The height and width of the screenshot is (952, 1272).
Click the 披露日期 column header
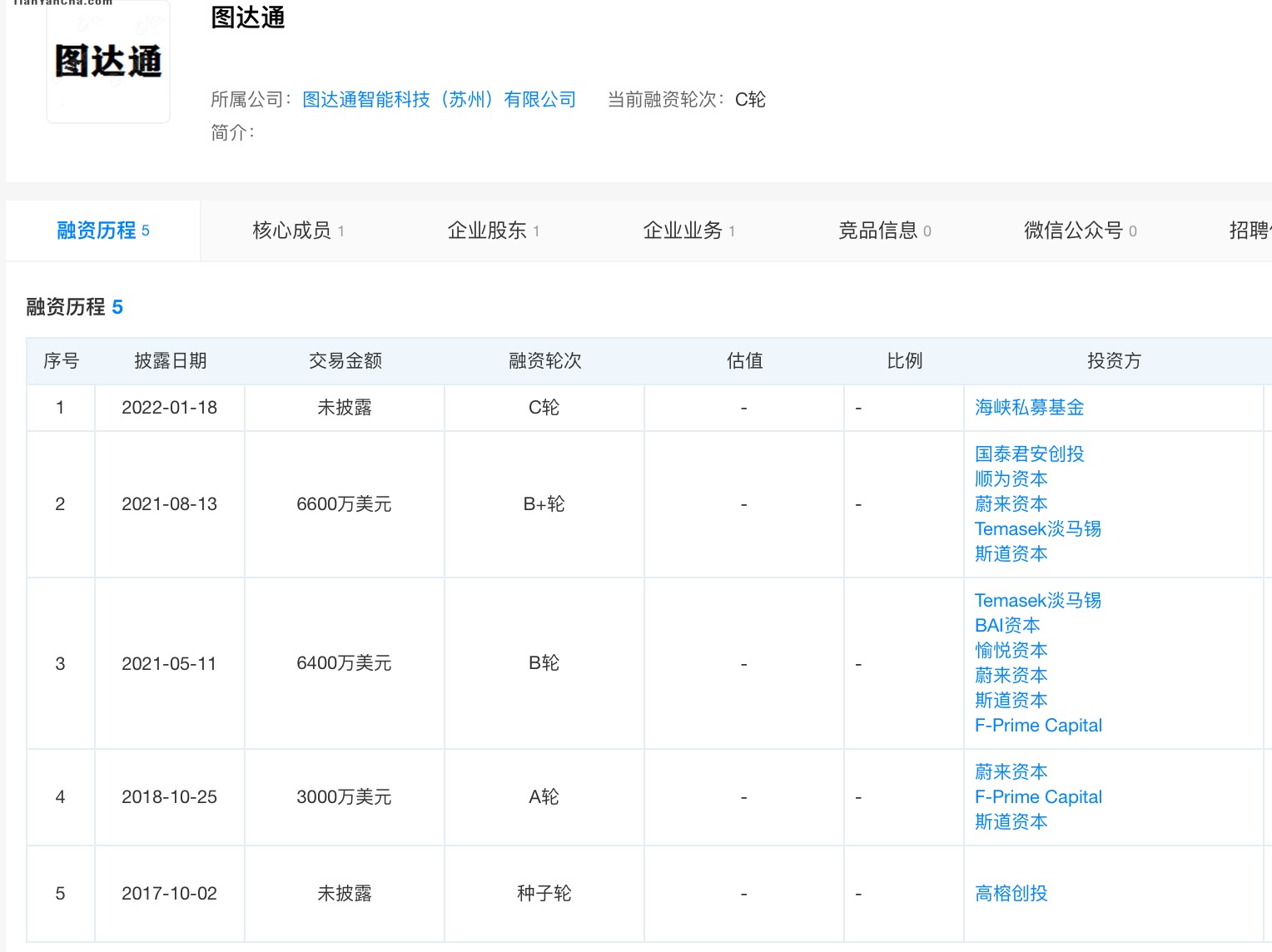[x=170, y=361]
